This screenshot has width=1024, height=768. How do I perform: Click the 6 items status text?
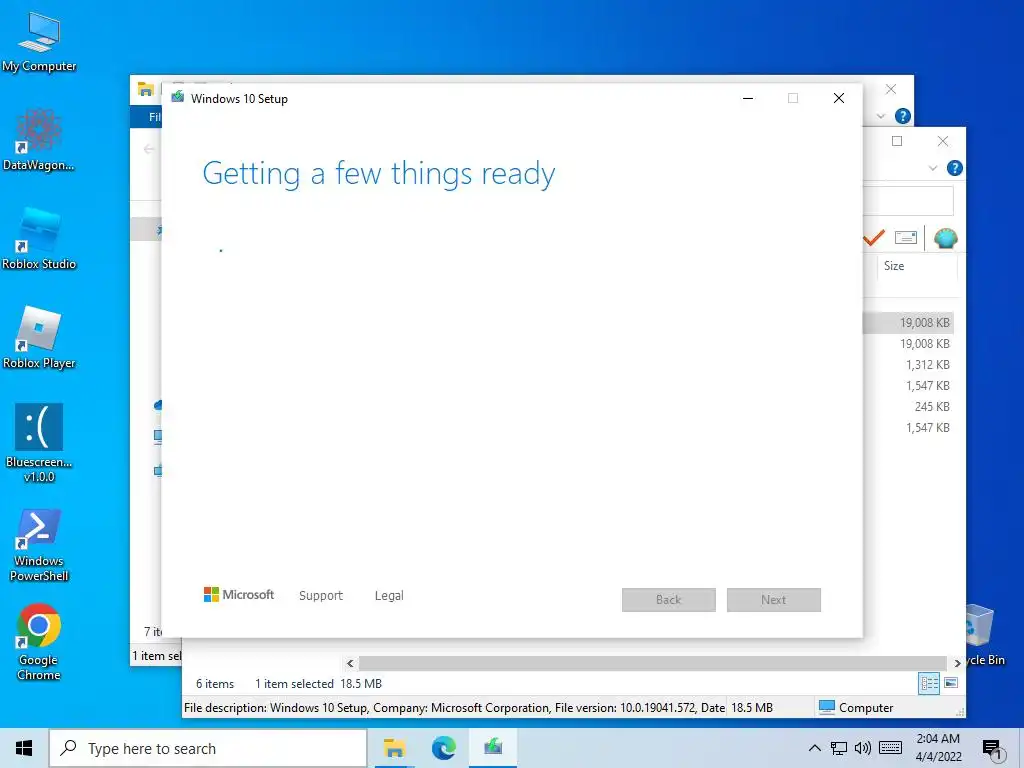(x=215, y=684)
